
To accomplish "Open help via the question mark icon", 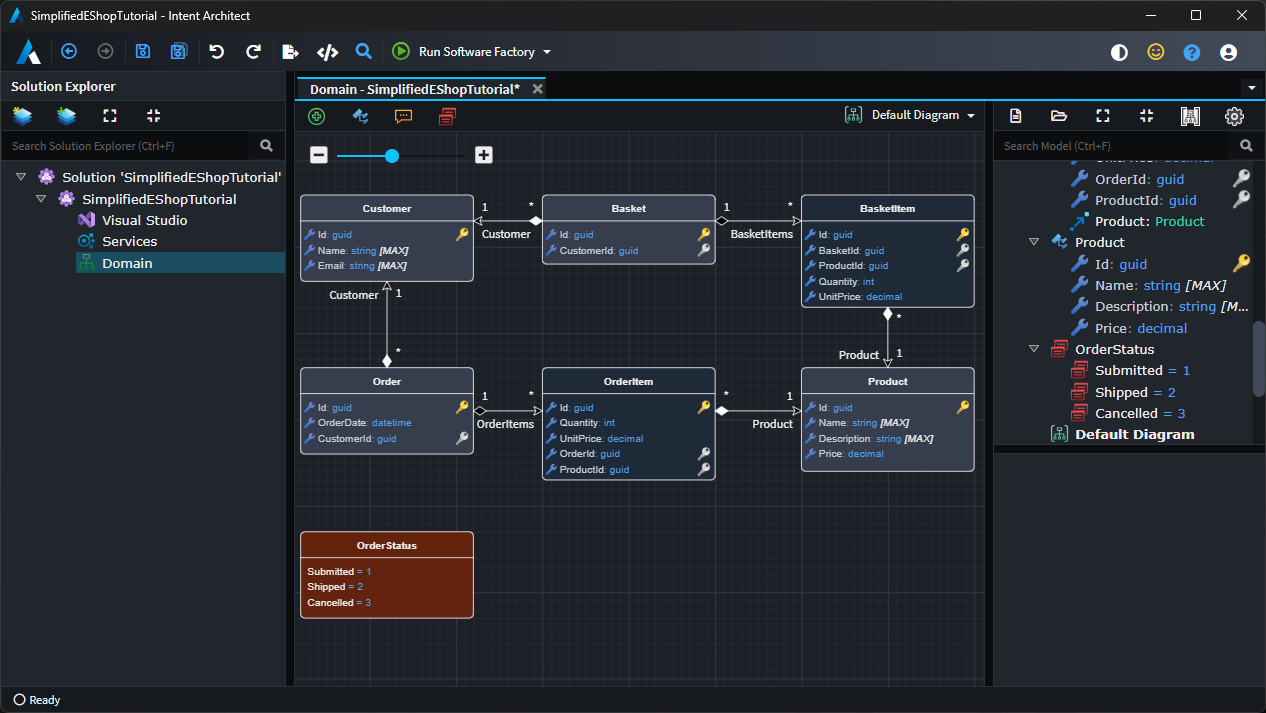I will pos(1192,52).
